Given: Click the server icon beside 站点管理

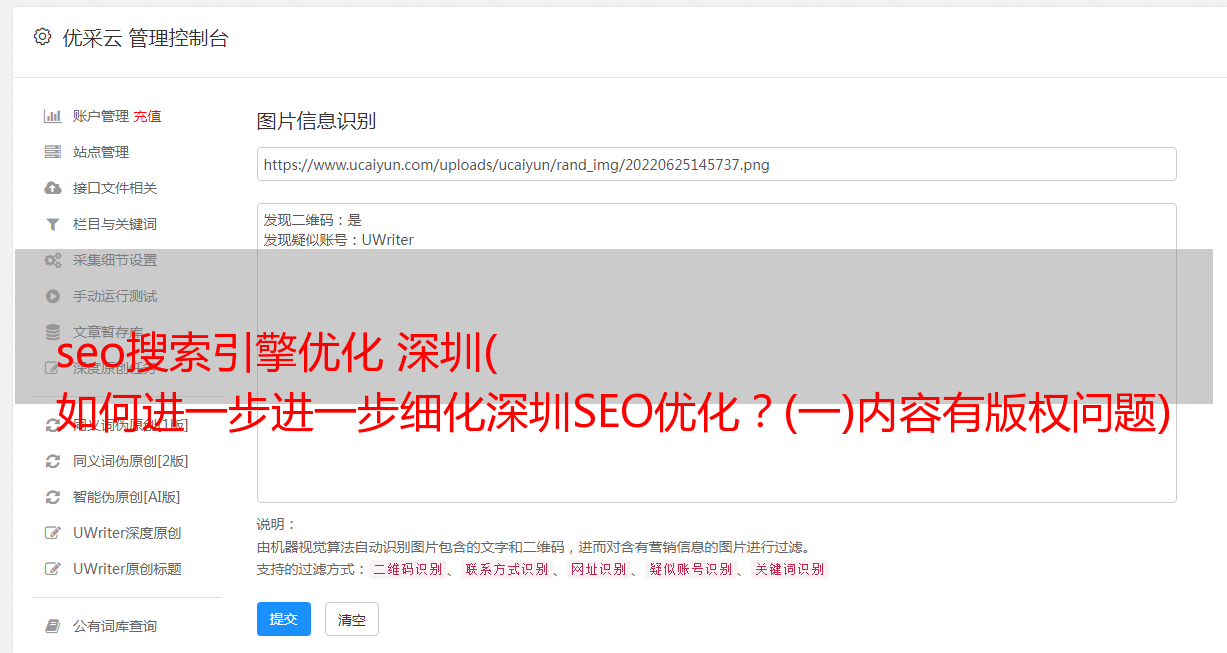Looking at the screenshot, I should pyautogui.click(x=53, y=152).
